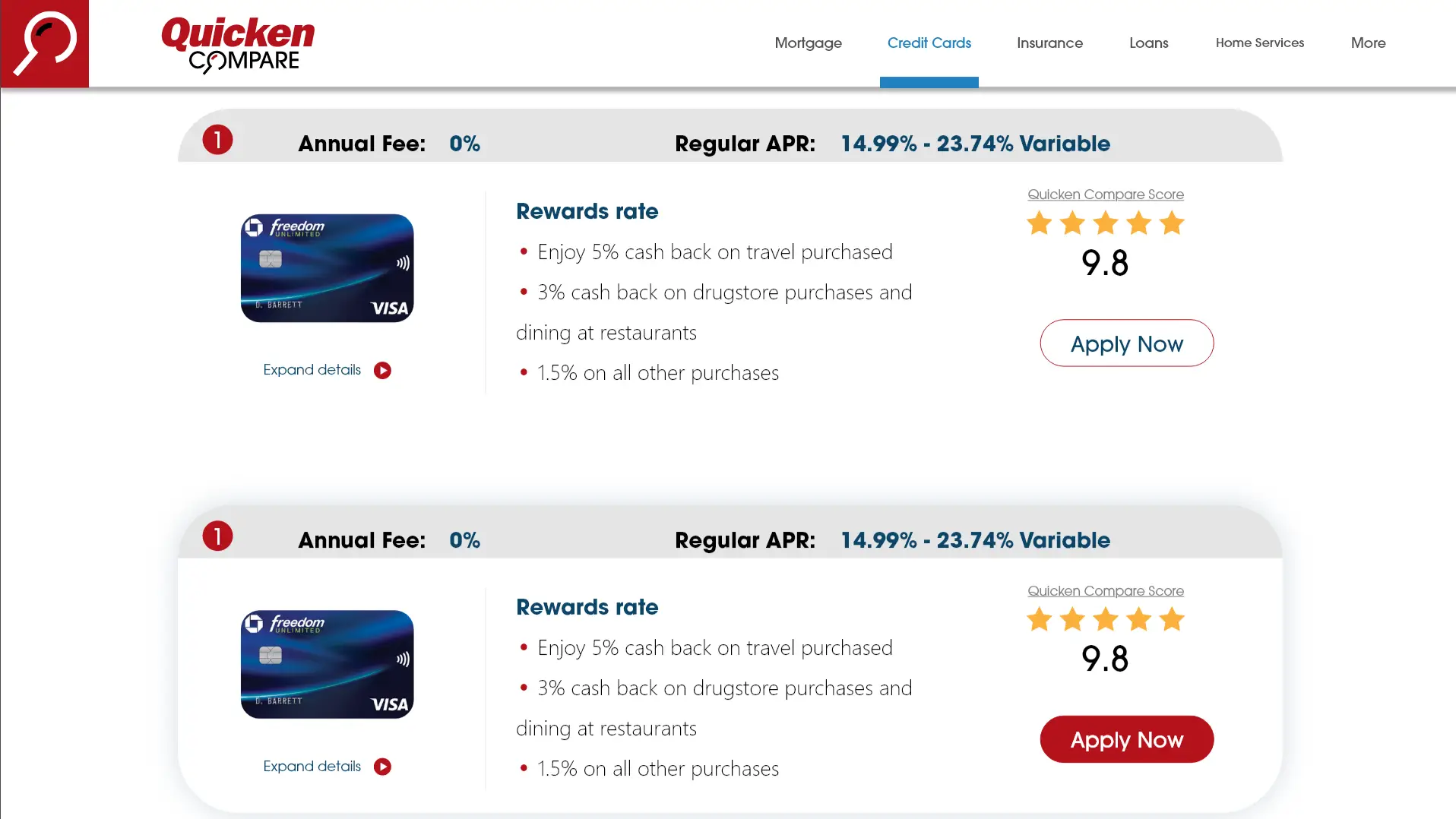Screen dimensions: 1456x819
Task: Go to the Insurance section
Action: click(x=1049, y=43)
